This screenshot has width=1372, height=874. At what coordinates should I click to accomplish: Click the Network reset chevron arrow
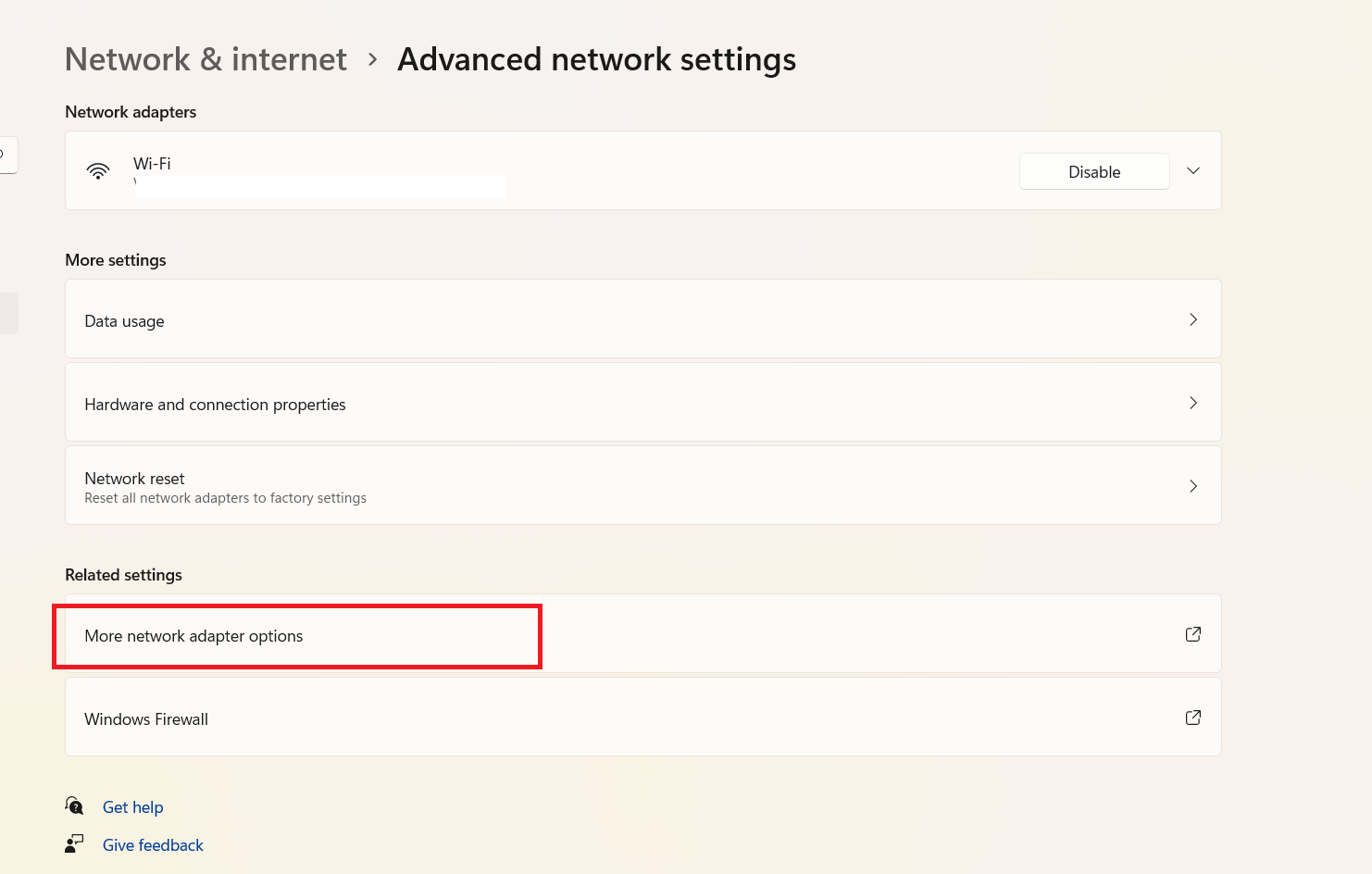pos(1193,486)
